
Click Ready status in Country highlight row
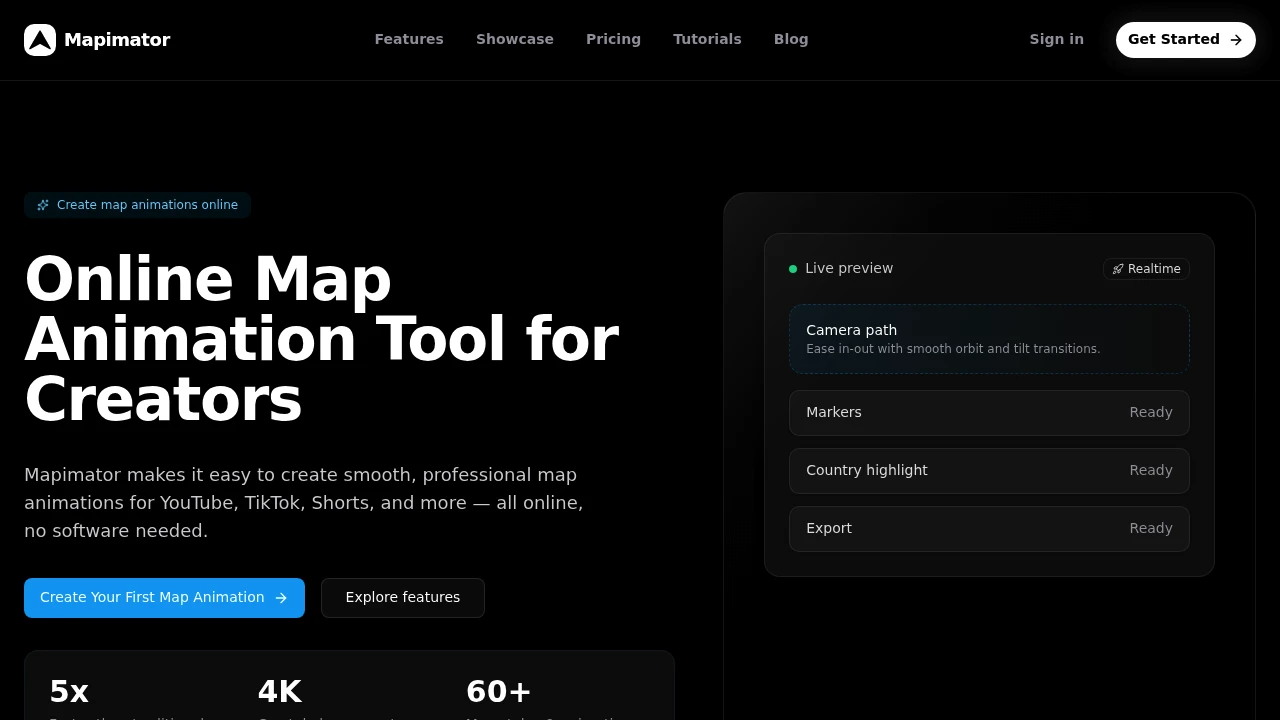[1151, 470]
